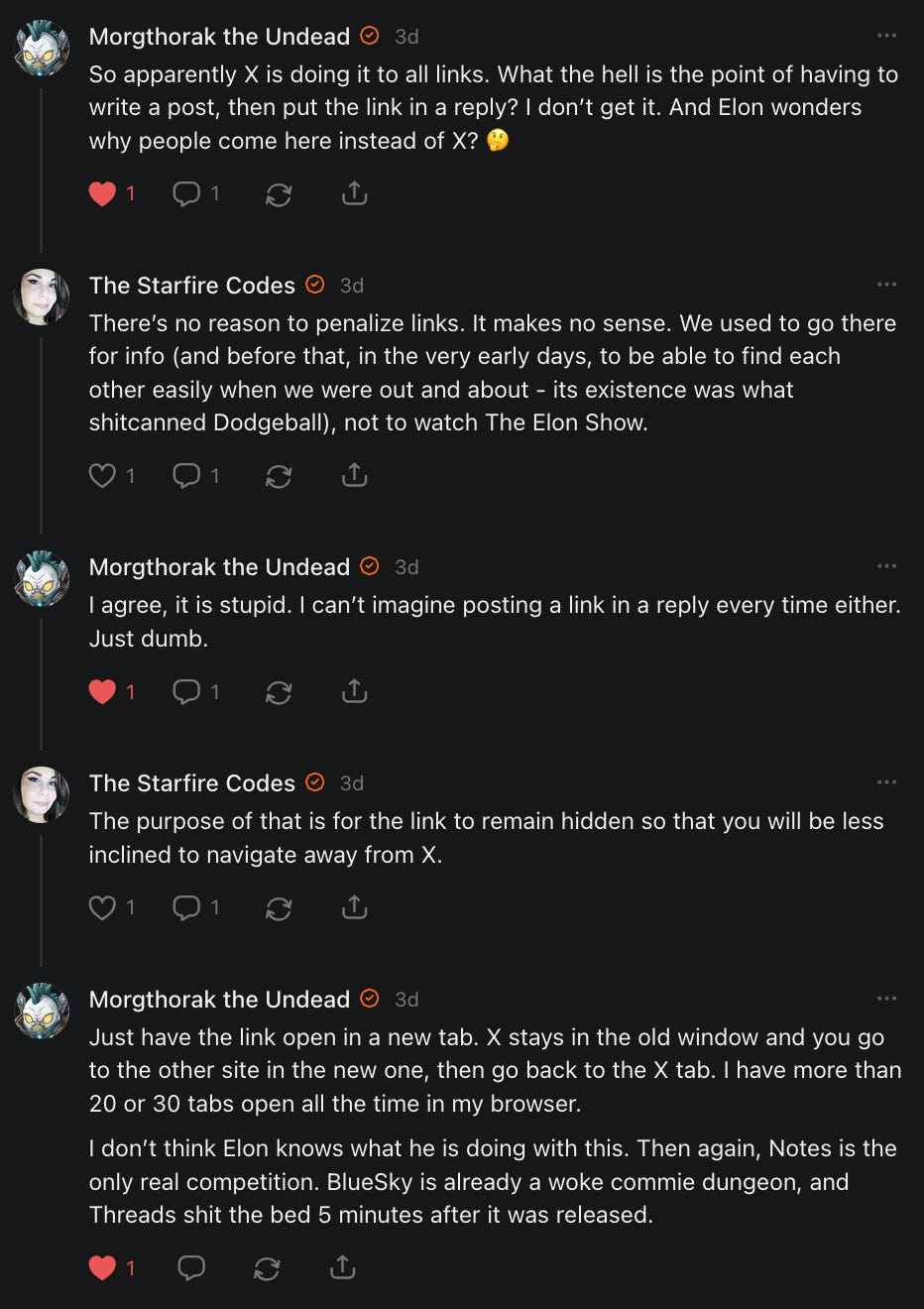Image resolution: width=924 pixels, height=1309 pixels.
Task: Like Starfire Codes' post about penalizing links
Action: [x=103, y=476]
